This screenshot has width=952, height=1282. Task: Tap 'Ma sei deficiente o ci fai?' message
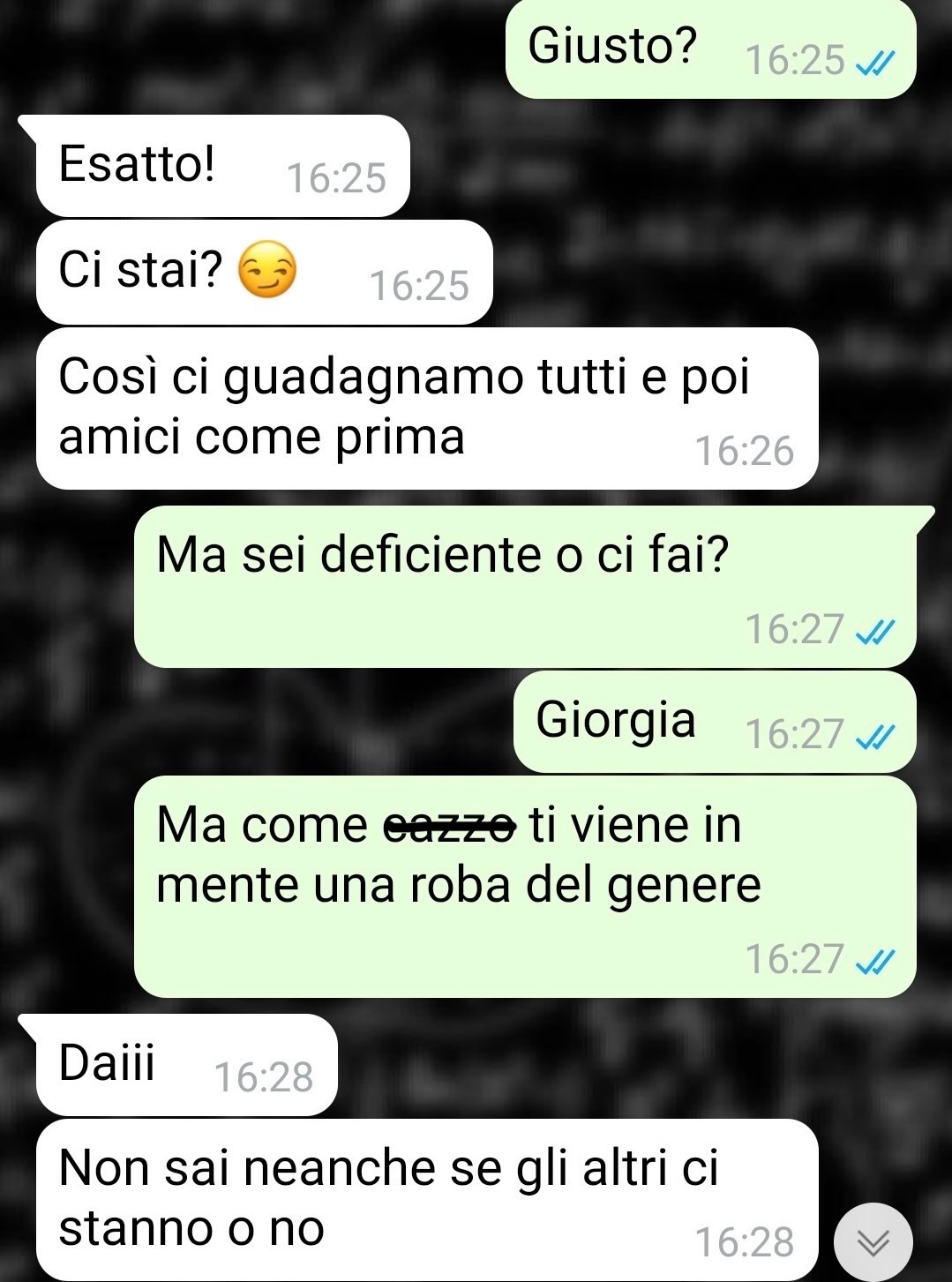pyautogui.click(x=525, y=587)
